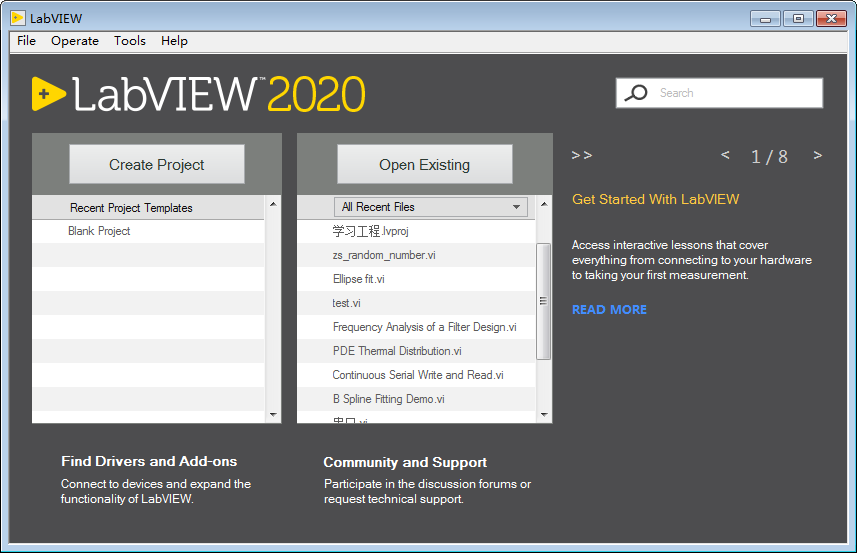Open test.vi from recent files
This screenshot has width=857, height=553.
click(x=416, y=303)
